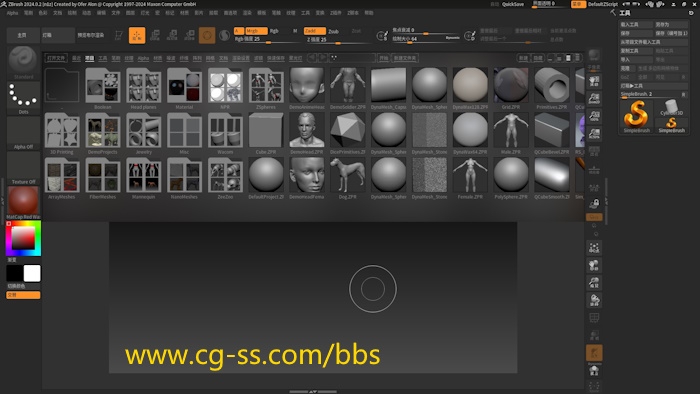This screenshot has height=394, width=700.
Task: Choose the Cylinder3D tool thumbnail
Action: [x=671, y=108]
